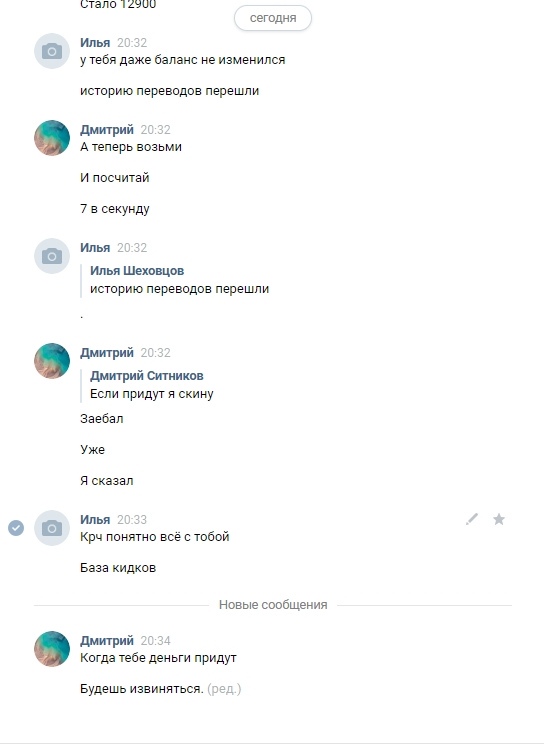Open Илья's camera avatar beside the quoted reply message

[52, 256]
